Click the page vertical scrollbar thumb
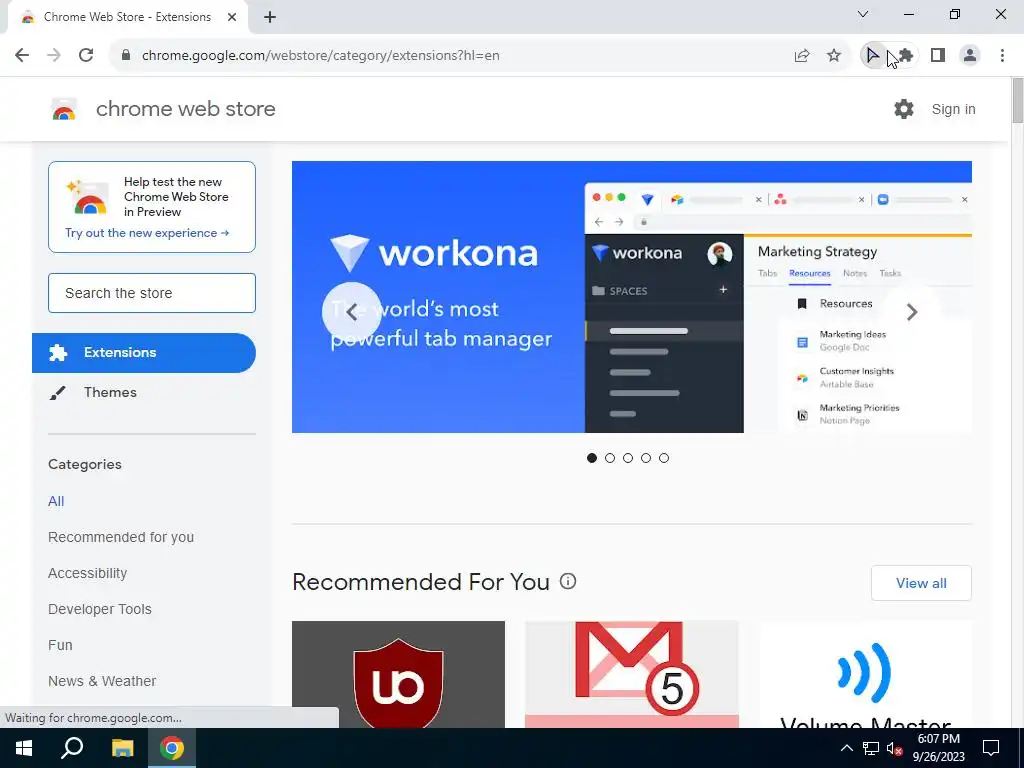Image resolution: width=1024 pixels, height=768 pixels. pos(1017,100)
